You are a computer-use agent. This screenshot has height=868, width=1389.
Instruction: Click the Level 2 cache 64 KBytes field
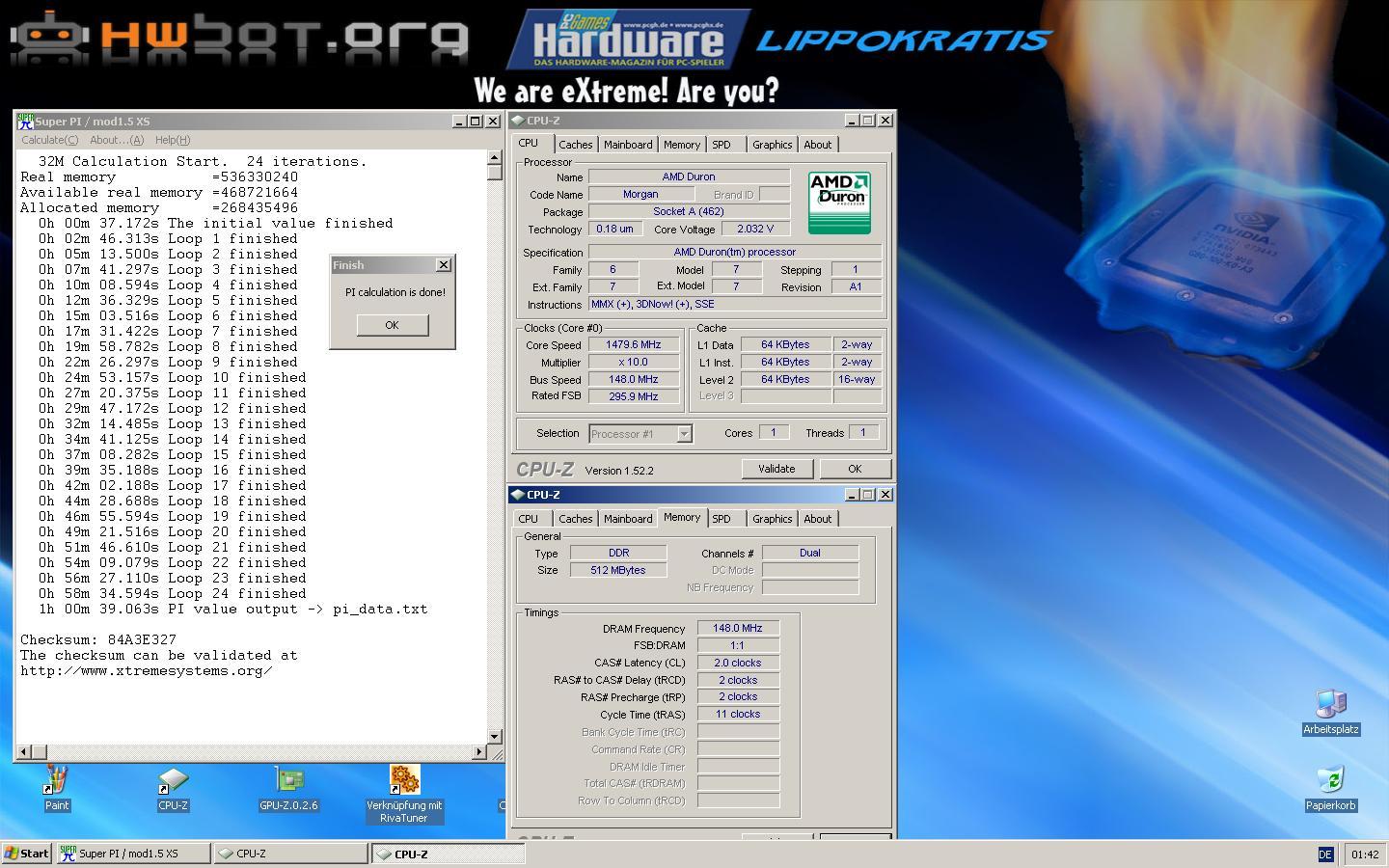(x=785, y=379)
